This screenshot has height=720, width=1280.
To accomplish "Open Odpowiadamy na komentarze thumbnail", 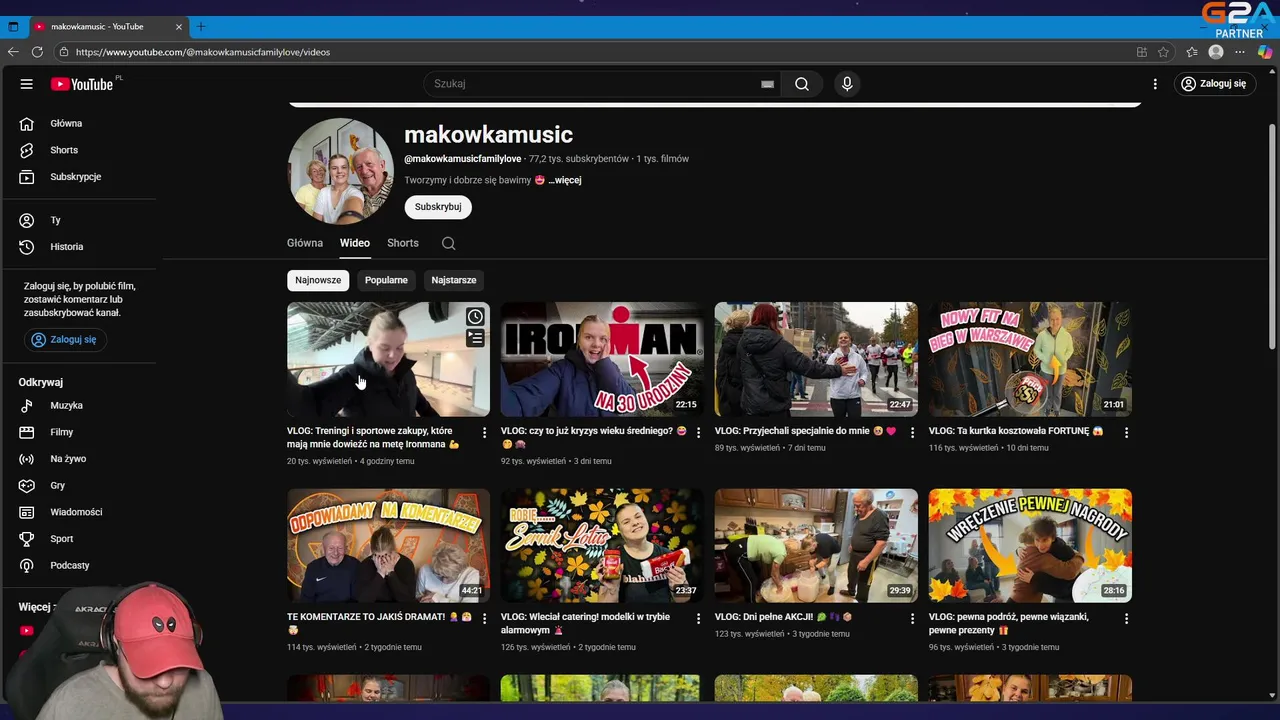I will click(388, 545).
